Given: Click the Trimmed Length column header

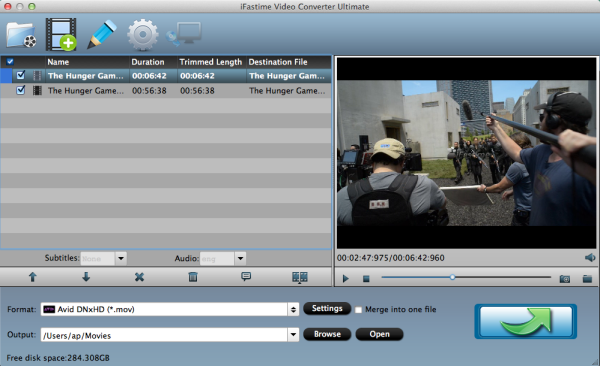Looking at the screenshot, I should coord(211,62).
